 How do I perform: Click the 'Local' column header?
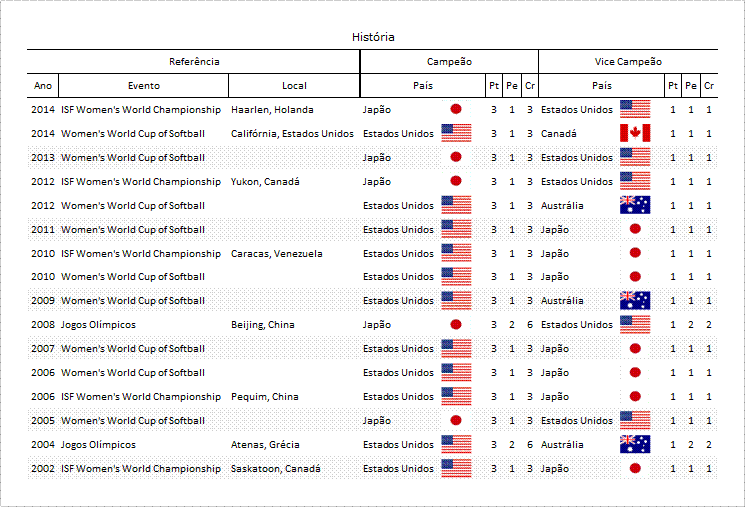pyautogui.click(x=294, y=86)
